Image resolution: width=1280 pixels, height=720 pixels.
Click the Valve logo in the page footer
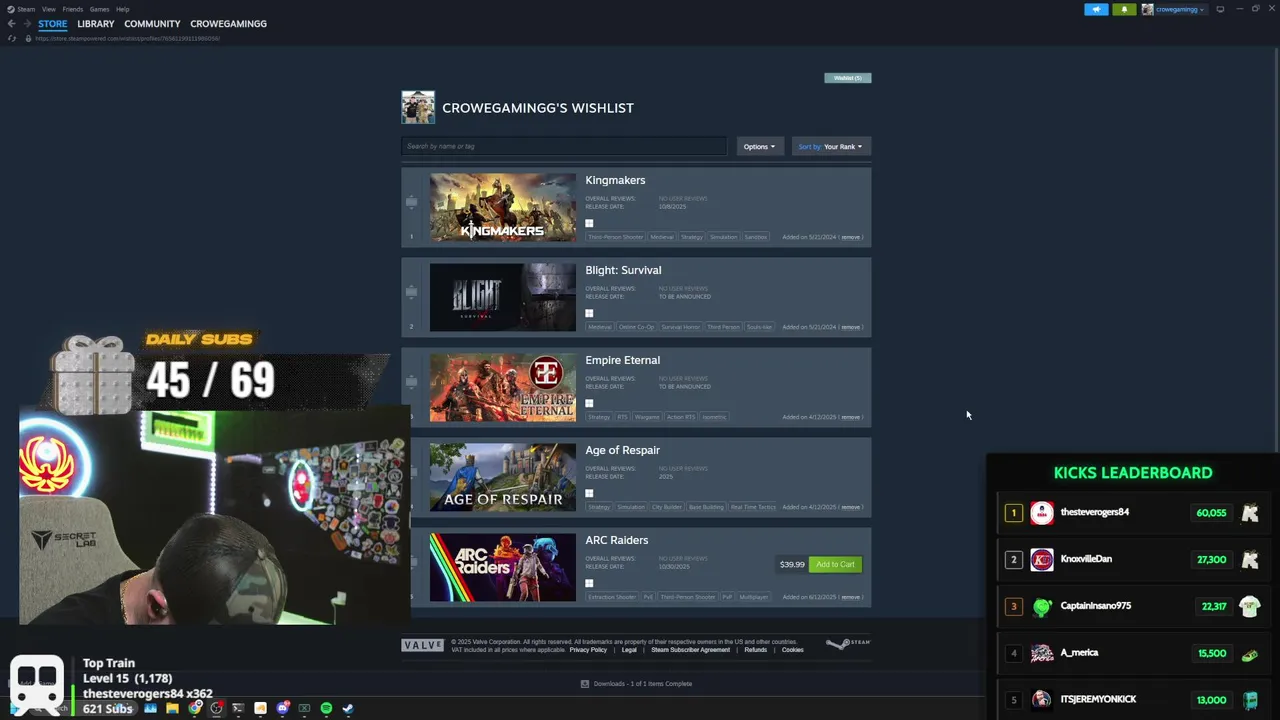tap(422, 646)
